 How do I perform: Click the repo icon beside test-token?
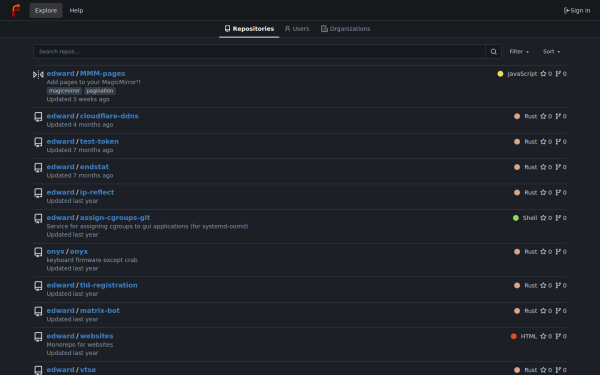38,142
